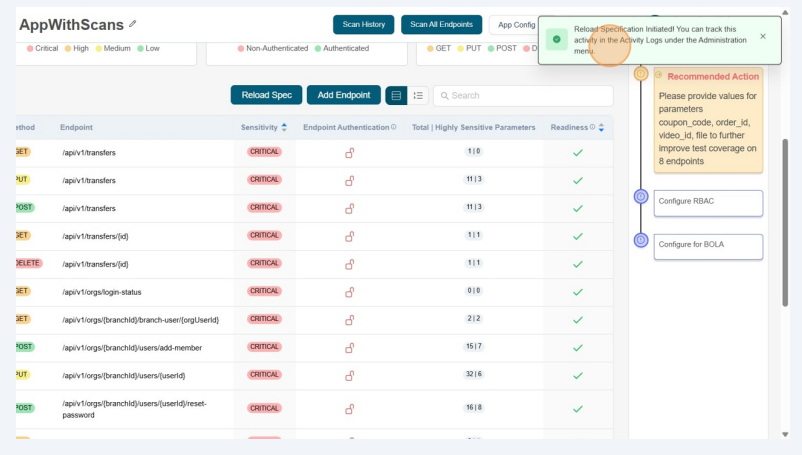This screenshot has width=802, height=455.
Task: Click unlock icon for /api/v1/orgs/login-status
Action: pyautogui.click(x=349, y=292)
